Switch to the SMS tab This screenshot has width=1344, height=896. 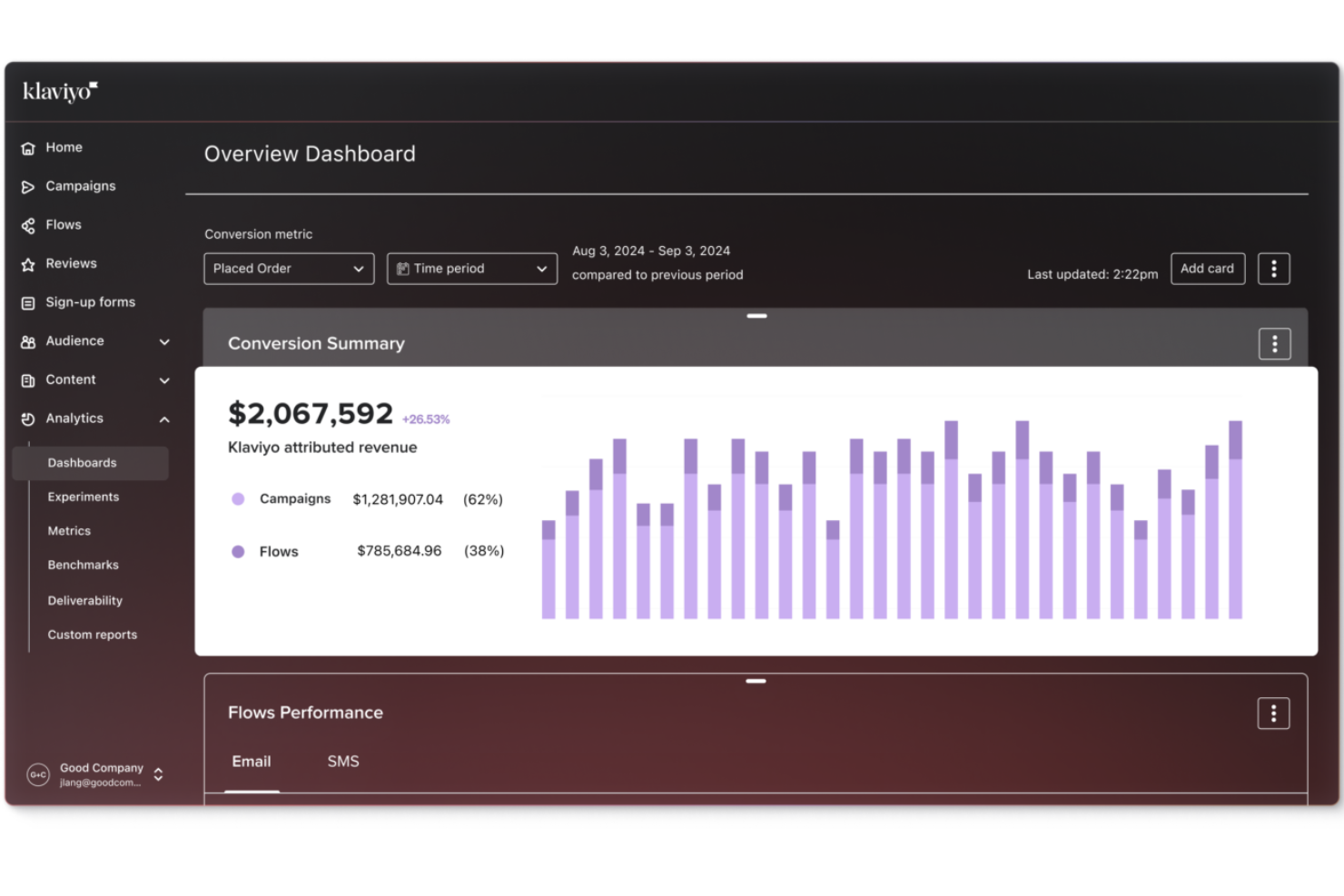pyautogui.click(x=342, y=761)
